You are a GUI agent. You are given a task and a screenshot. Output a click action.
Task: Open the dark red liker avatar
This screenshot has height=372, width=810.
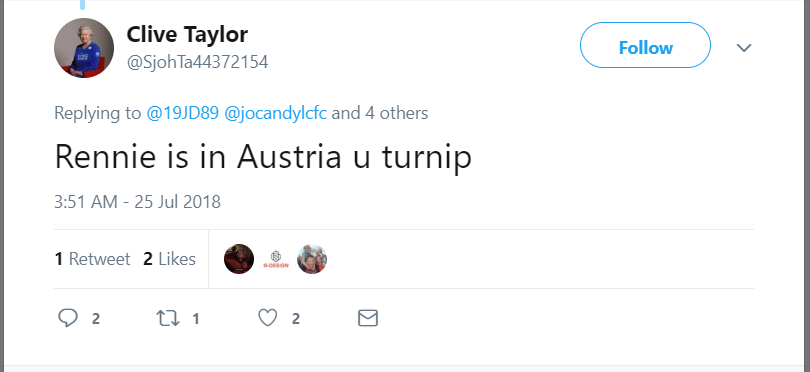point(239,259)
